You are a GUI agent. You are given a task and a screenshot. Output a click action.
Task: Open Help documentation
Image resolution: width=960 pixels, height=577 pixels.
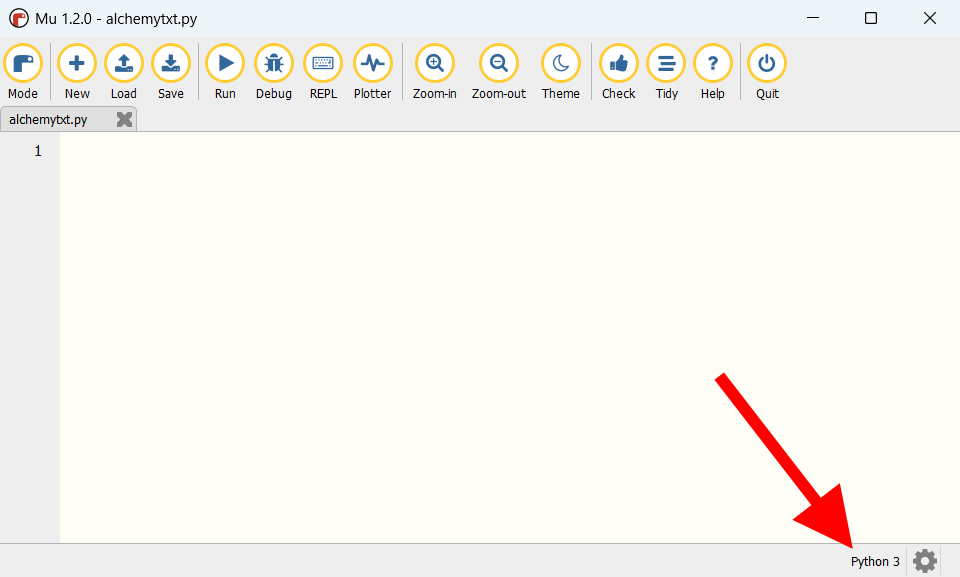713,64
